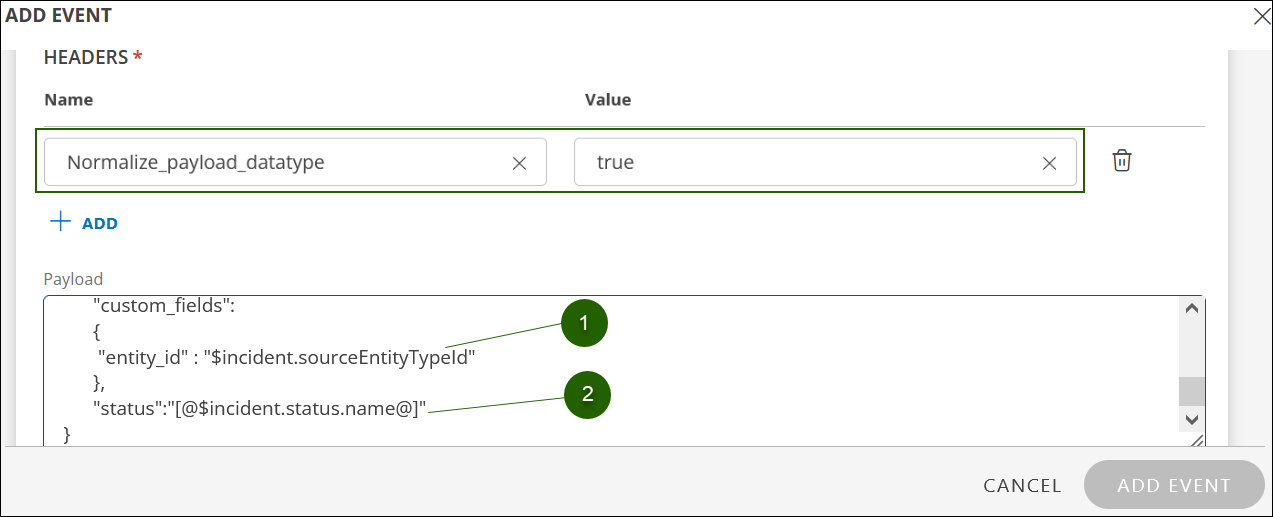Delete the header row with trash icon
The width and height of the screenshot is (1273, 517).
[x=1122, y=161]
